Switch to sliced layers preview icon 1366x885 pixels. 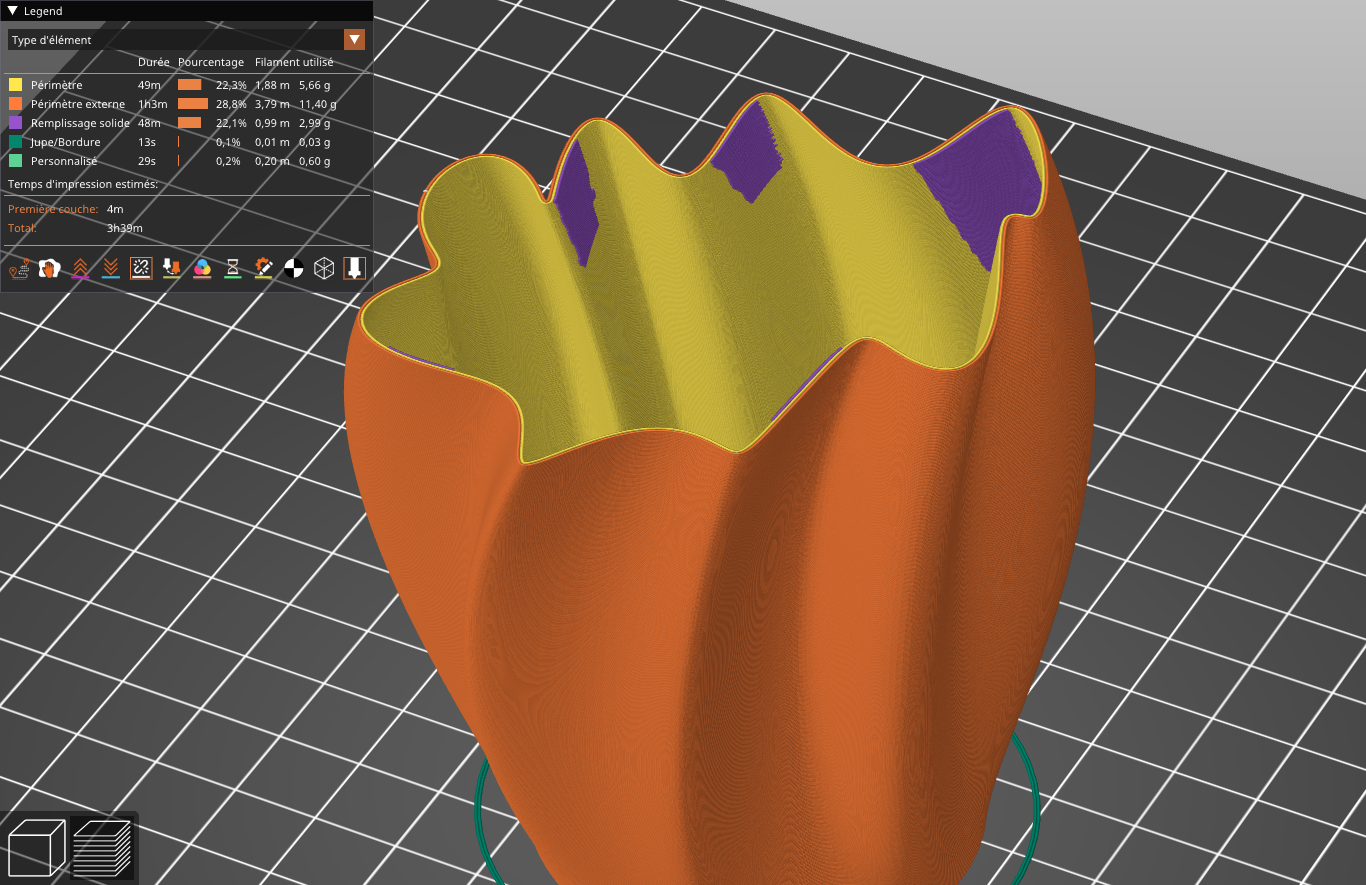pos(102,847)
